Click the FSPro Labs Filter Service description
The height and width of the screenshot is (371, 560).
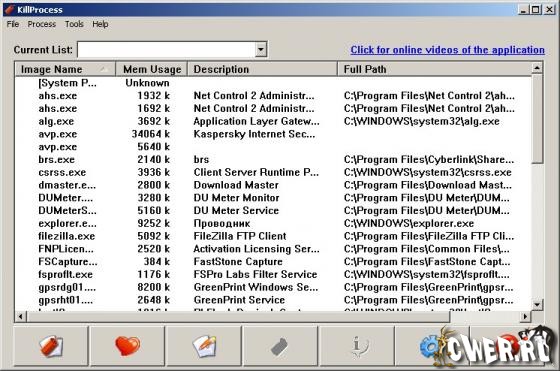(x=255, y=275)
